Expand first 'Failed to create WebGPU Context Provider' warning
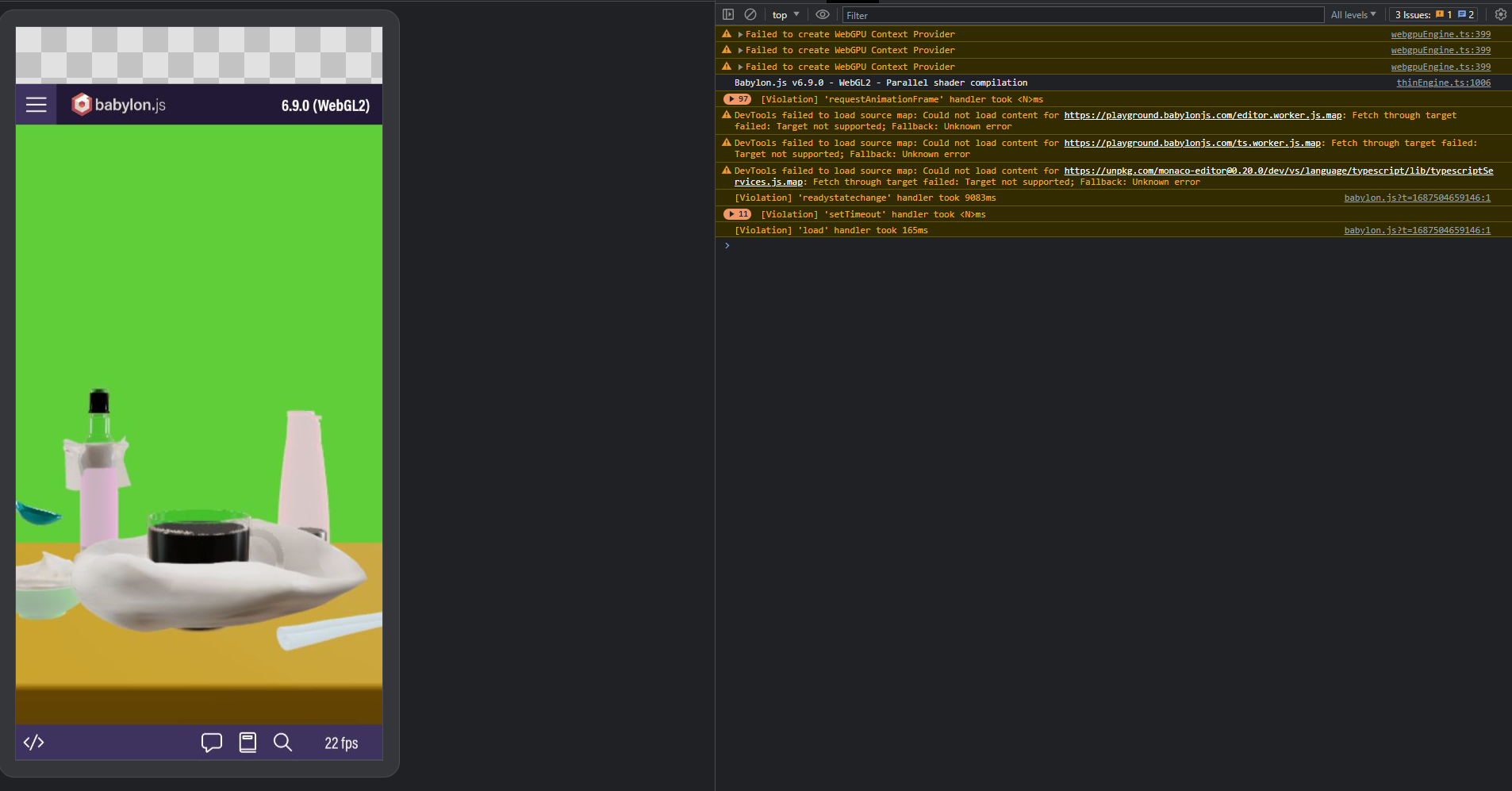This screenshot has height=791, width=1512. pyautogui.click(x=740, y=34)
